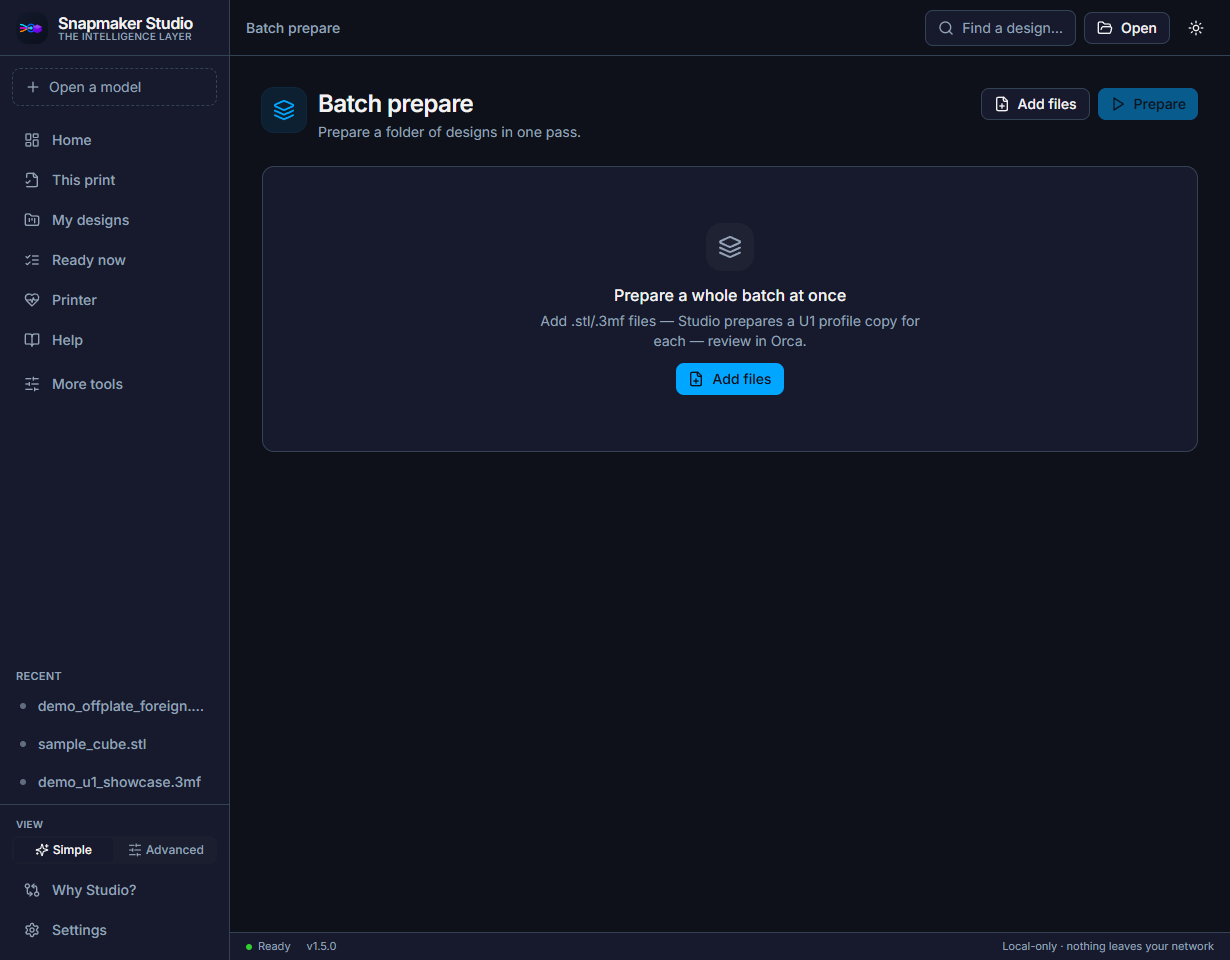1230x960 pixels.
Task: Open the Home page
Action: coord(114,140)
